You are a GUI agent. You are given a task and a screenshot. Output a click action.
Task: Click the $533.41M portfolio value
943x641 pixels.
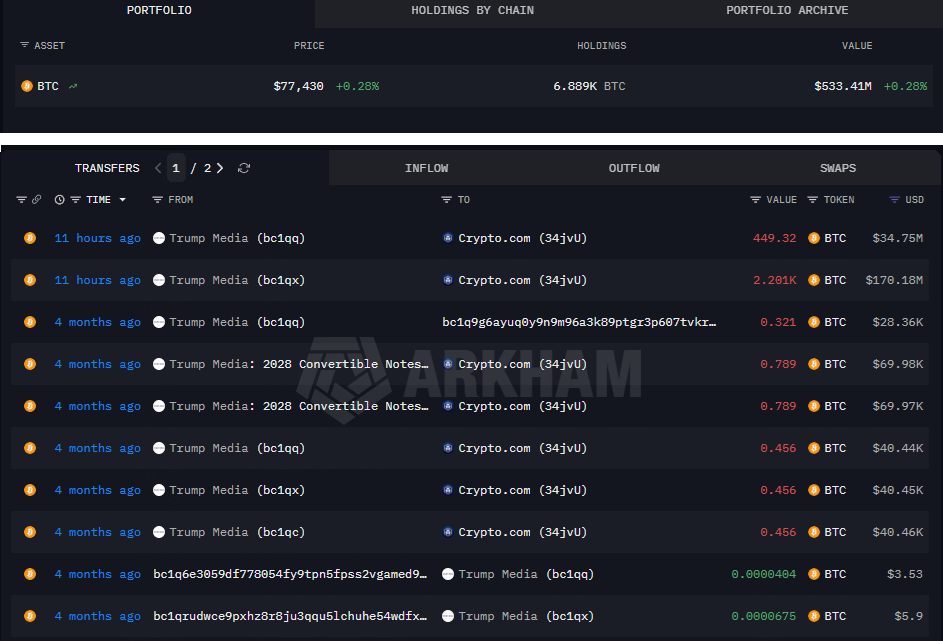tap(843, 86)
